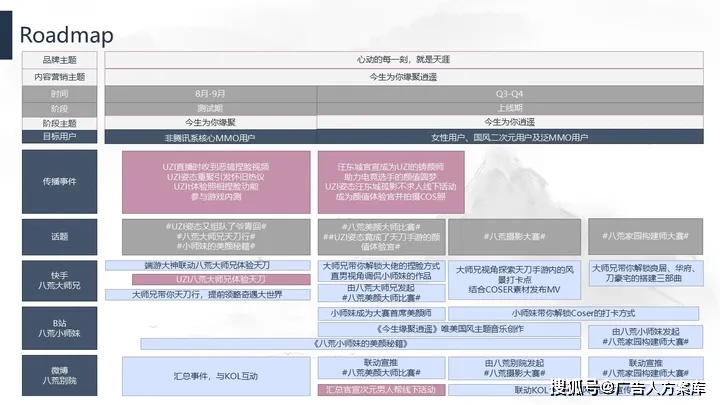Click the 汇总事件，与KOL互动 box
Image resolution: width=720 pixels, height=405 pixels.
coord(216,376)
